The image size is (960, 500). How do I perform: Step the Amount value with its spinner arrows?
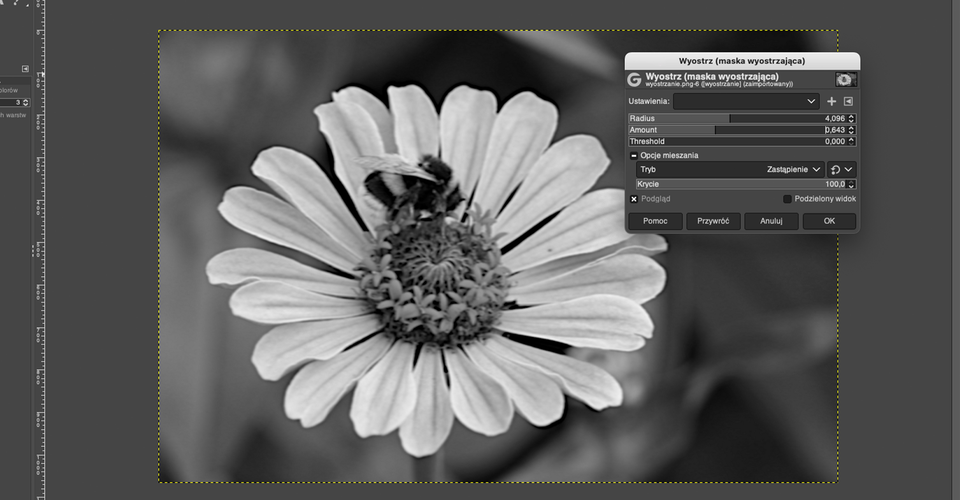click(x=851, y=130)
